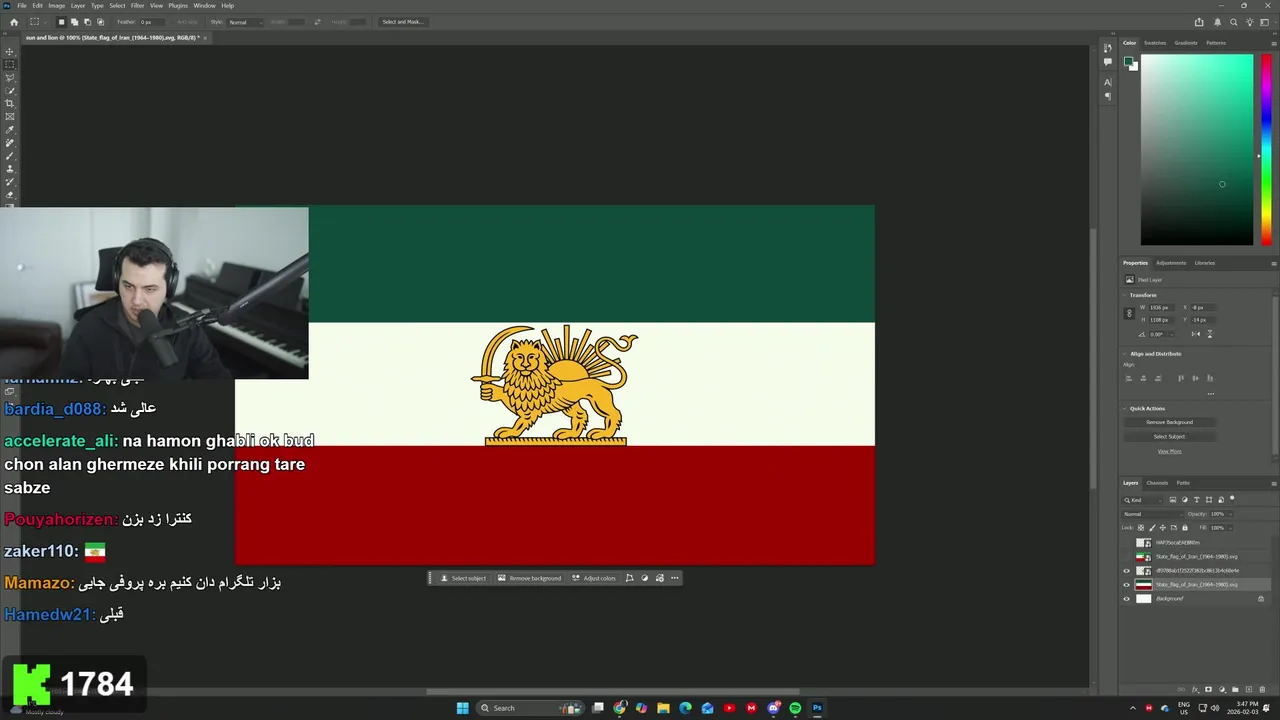Select the Lasso tool in toolbar
Viewport: 1280px width, 720px height.
[10, 77]
